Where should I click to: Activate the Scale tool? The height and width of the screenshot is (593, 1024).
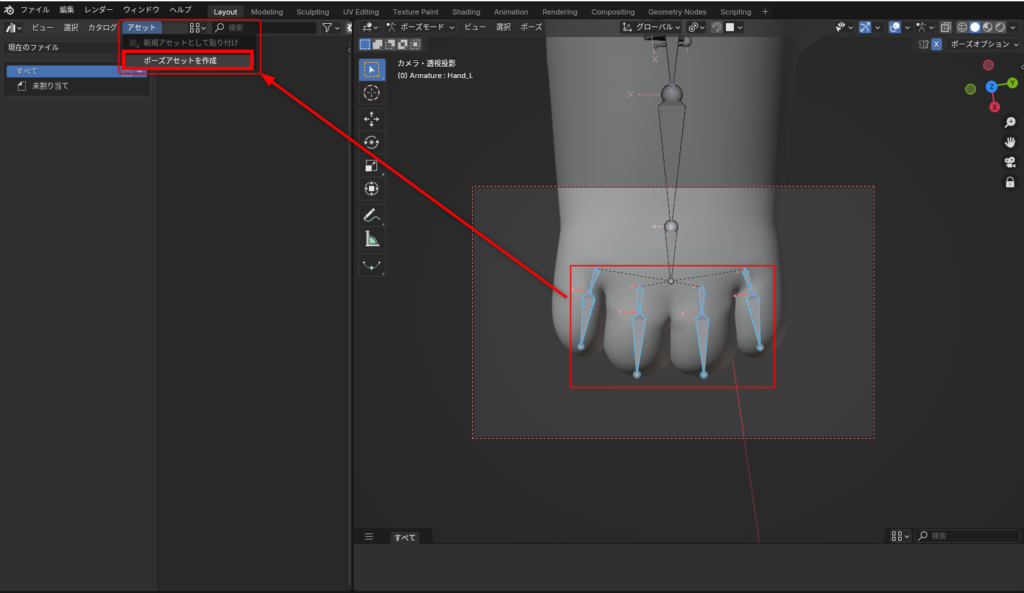(371, 165)
